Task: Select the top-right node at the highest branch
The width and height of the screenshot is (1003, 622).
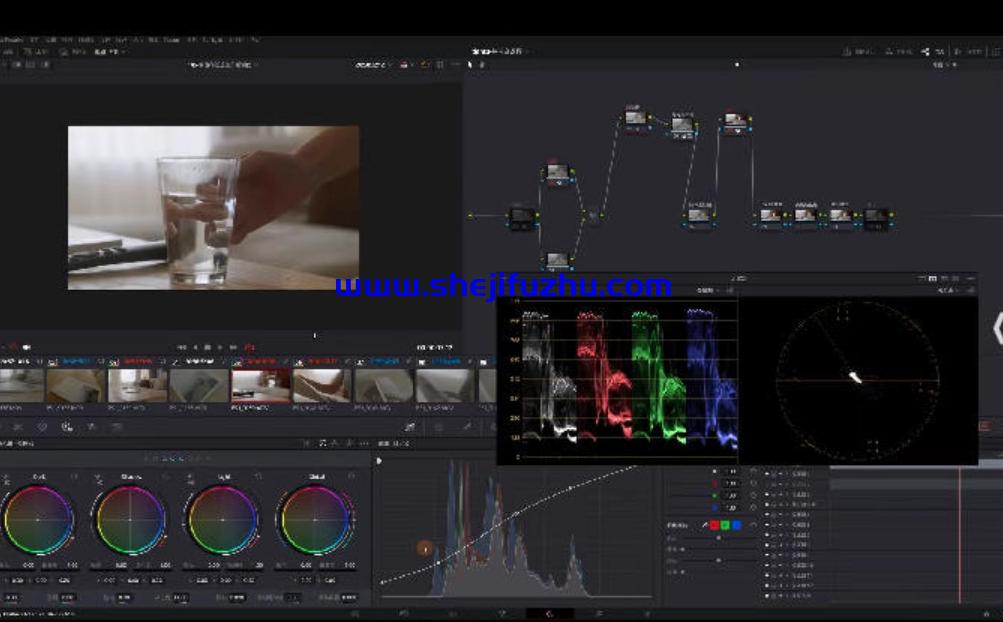Action: click(736, 120)
